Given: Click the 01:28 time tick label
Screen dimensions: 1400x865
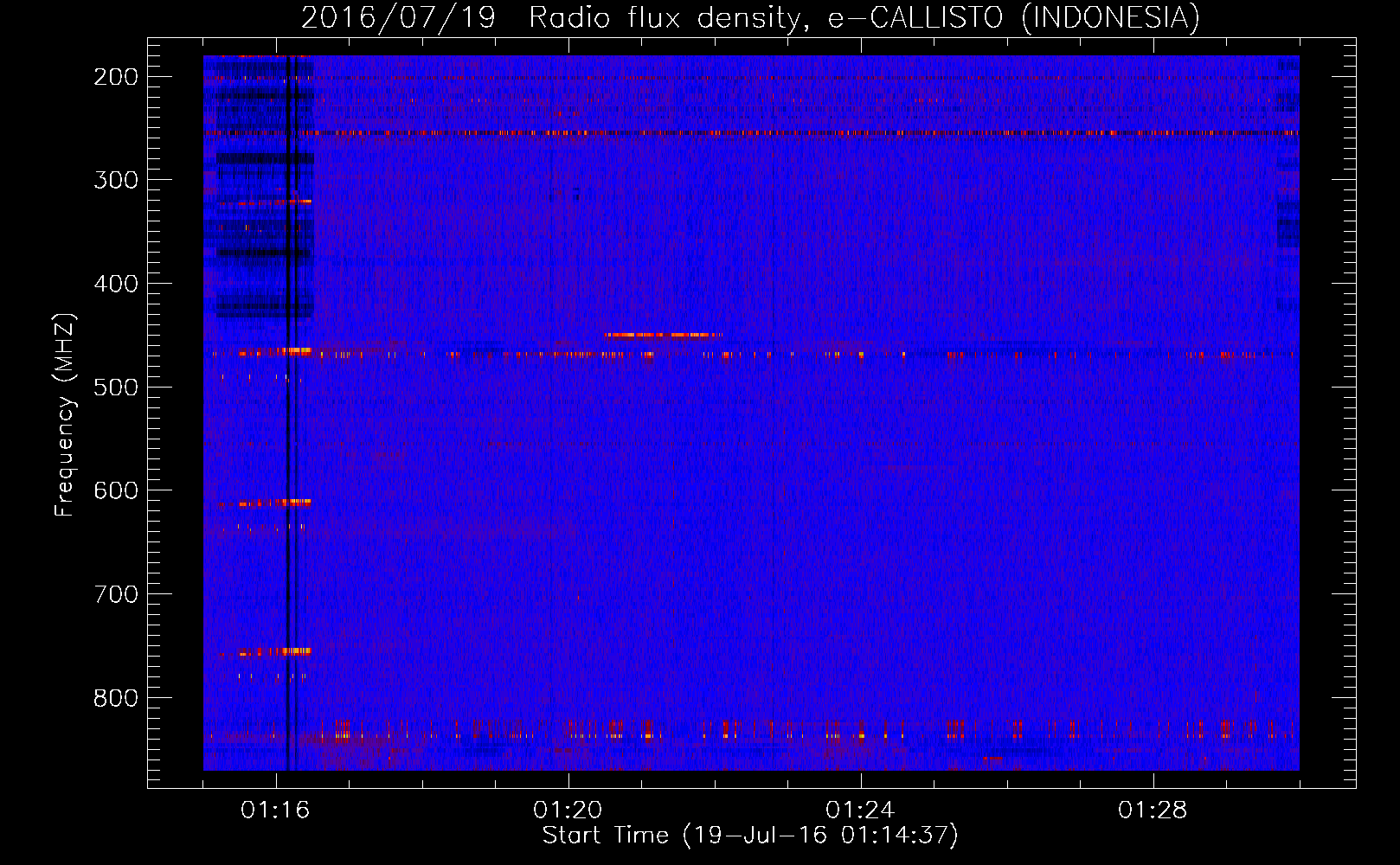Looking at the screenshot, I should tap(1153, 811).
